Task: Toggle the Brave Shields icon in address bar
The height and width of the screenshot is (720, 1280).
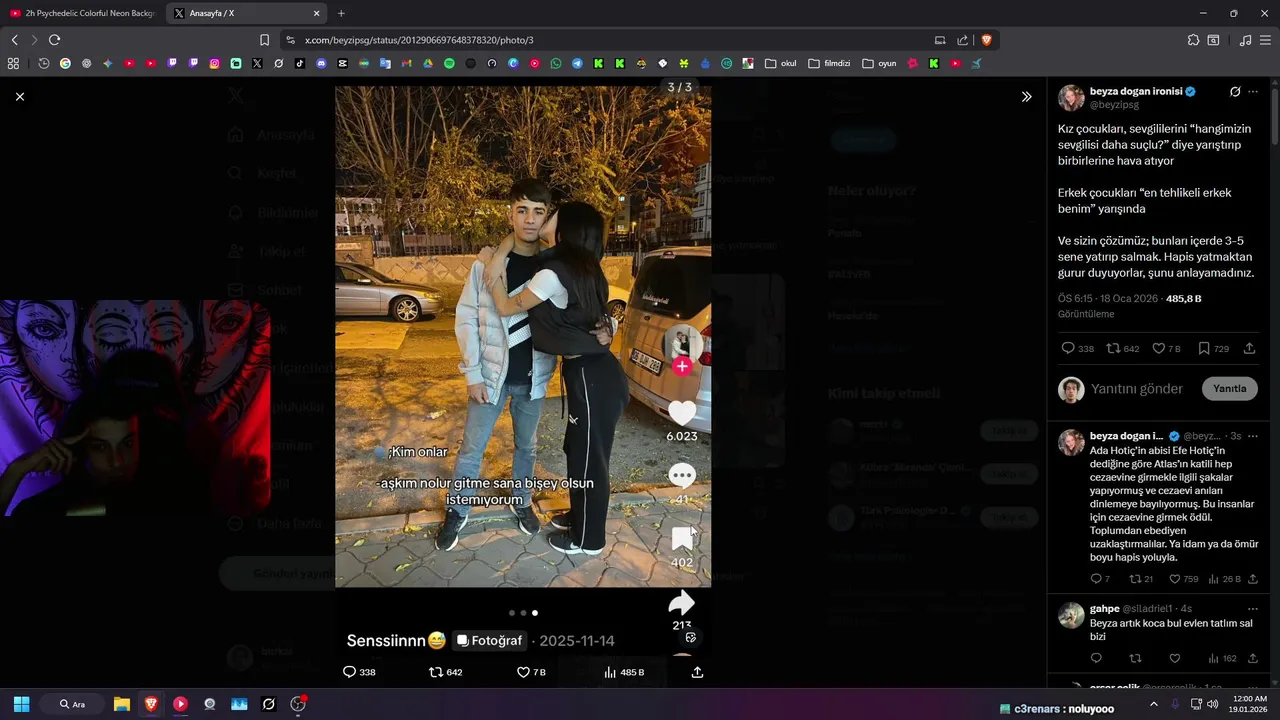Action: coord(986,40)
